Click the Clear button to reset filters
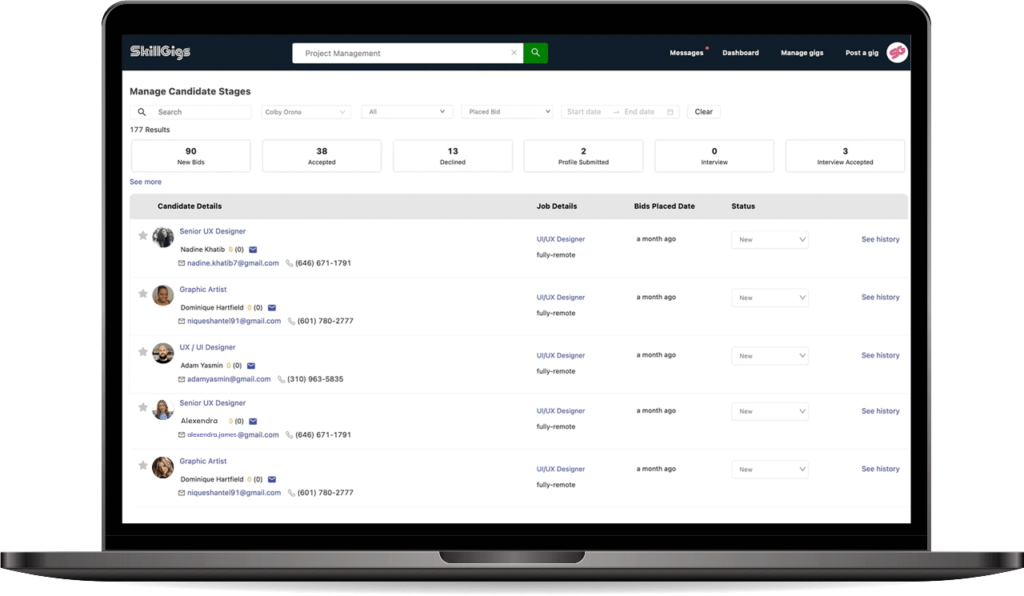The height and width of the screenshot is (596, 1024). coord(703,111)
